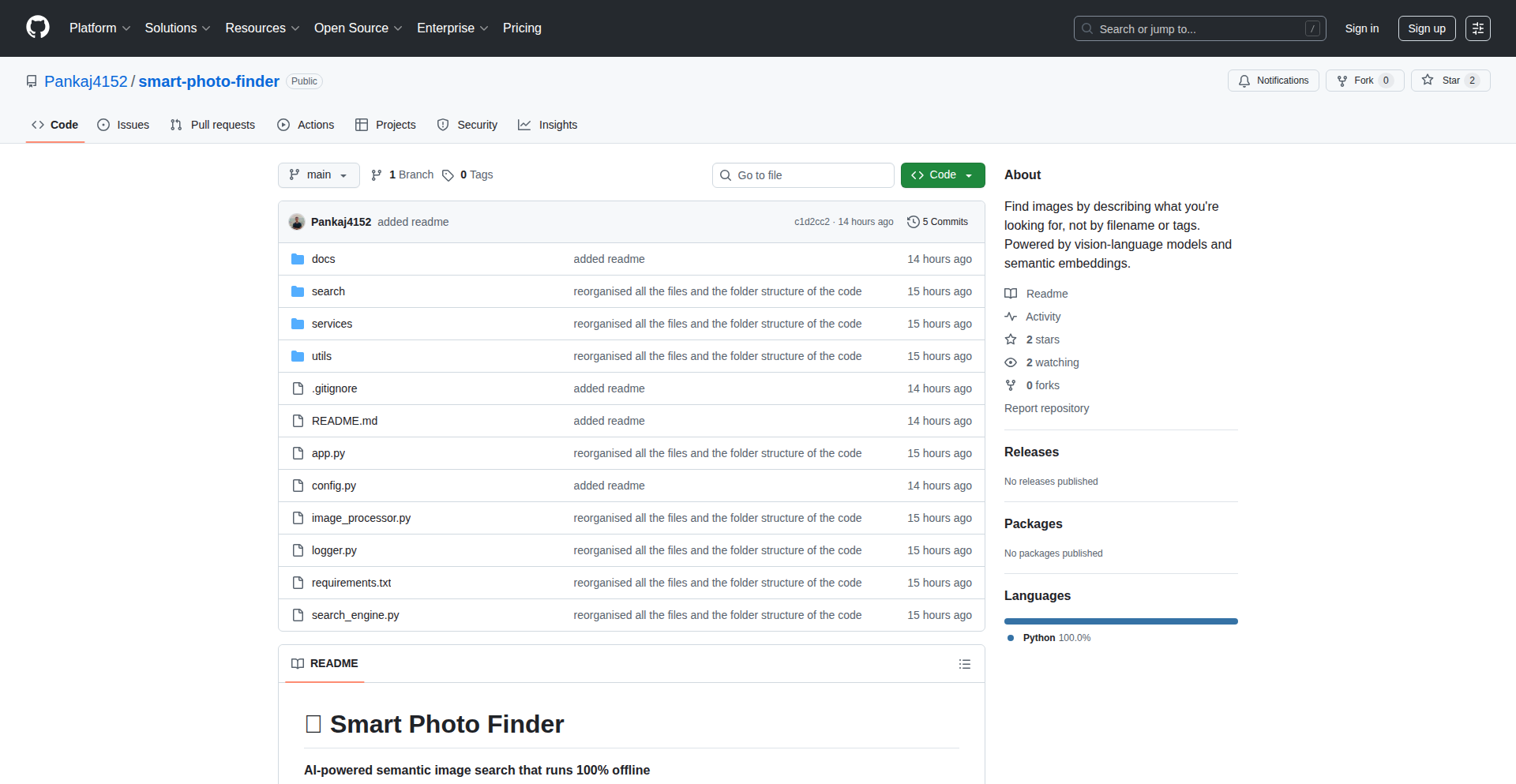1516x784 pixels.
Task: Expand the main branch dropdown
Action: point(318,175)
